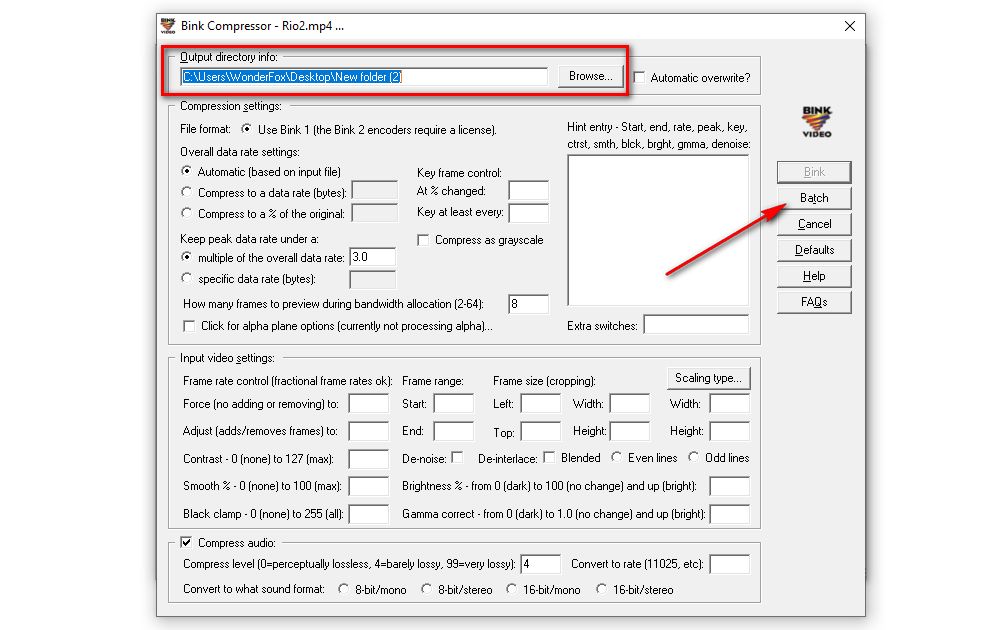
Task: Click the cropping Top field
Action: tap(540, 431)
